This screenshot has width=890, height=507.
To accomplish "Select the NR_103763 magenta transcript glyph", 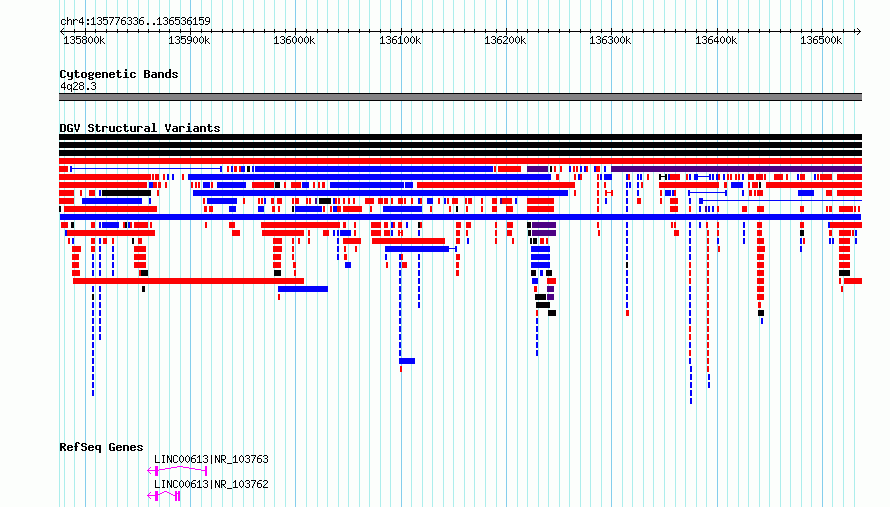I will 177,471.
